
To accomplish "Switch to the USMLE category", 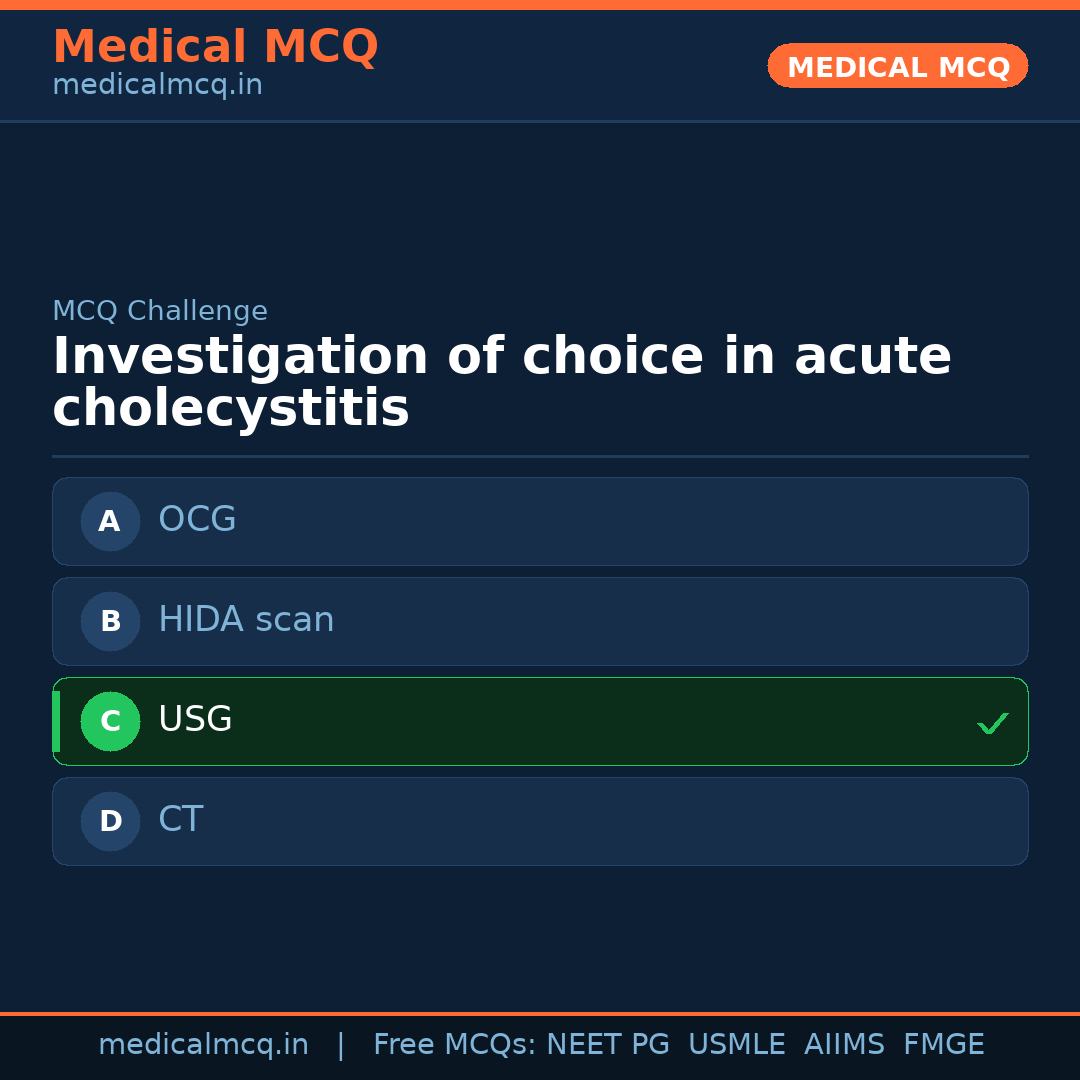I will coord(737,1044).
